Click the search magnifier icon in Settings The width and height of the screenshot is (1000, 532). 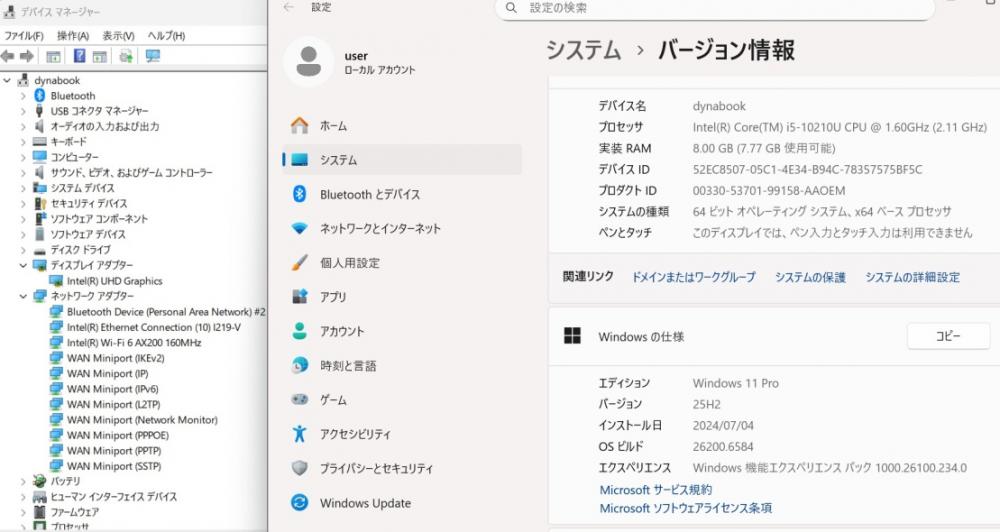coord(511,8)
